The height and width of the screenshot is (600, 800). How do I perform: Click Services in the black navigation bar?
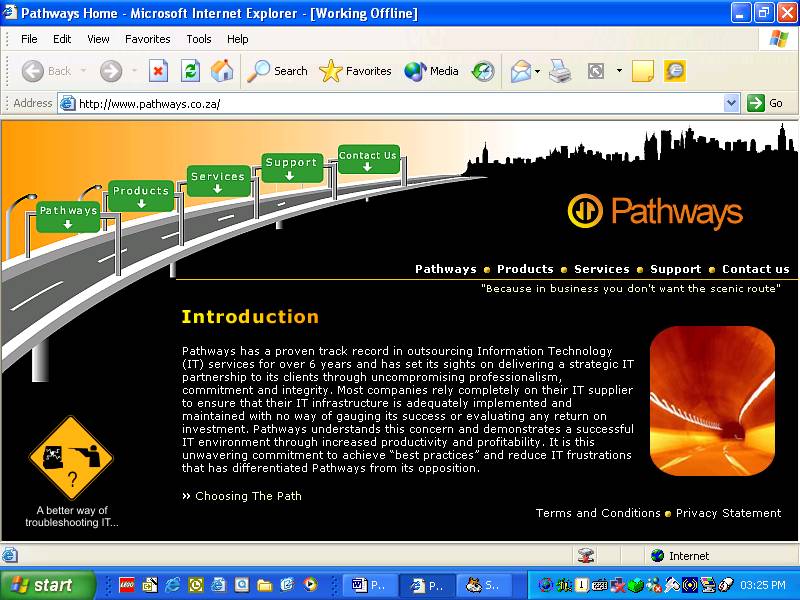tap(602, 269)
